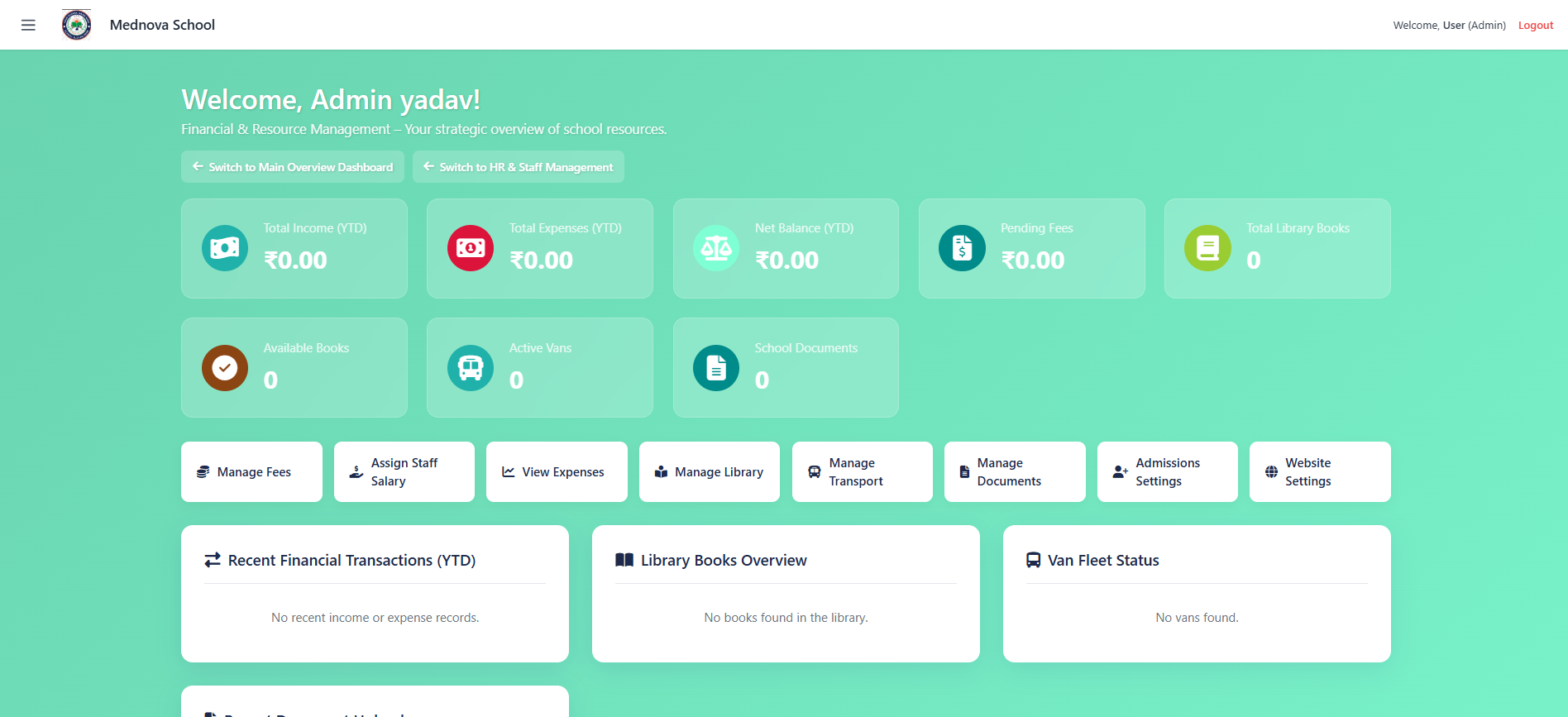Select the Total Income (YTD) label
Image resolution: width=1568 pixels, height=717 pixels.
click(315, 228)
